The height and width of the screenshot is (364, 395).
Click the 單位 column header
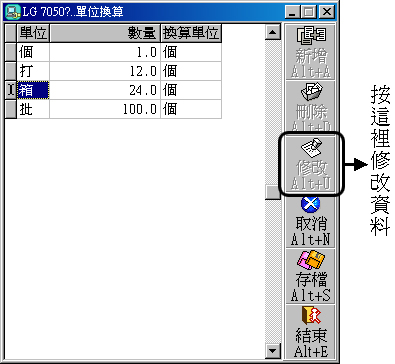click(x=33, y=33)
